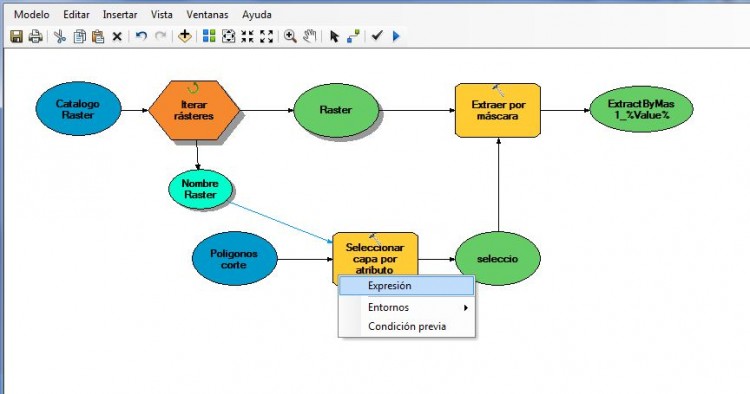The width and height of the screenshot is (750, 394).
Task: Click the Copy icon
Action: (x=79, y=36)
